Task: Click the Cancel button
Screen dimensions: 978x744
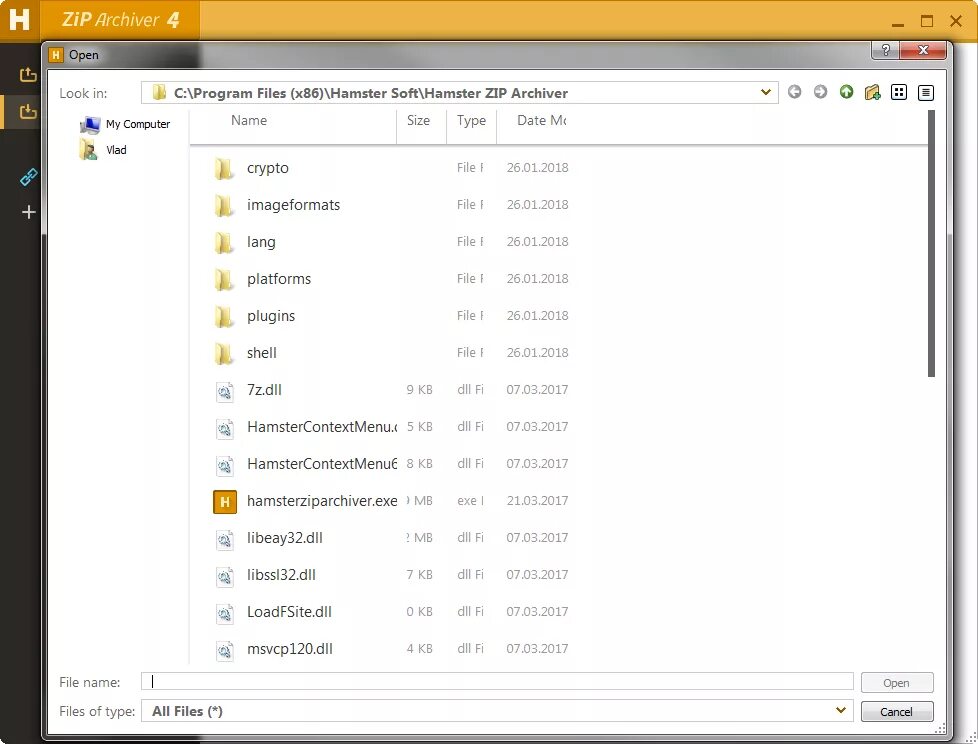Action: click(x=897, y=712)
